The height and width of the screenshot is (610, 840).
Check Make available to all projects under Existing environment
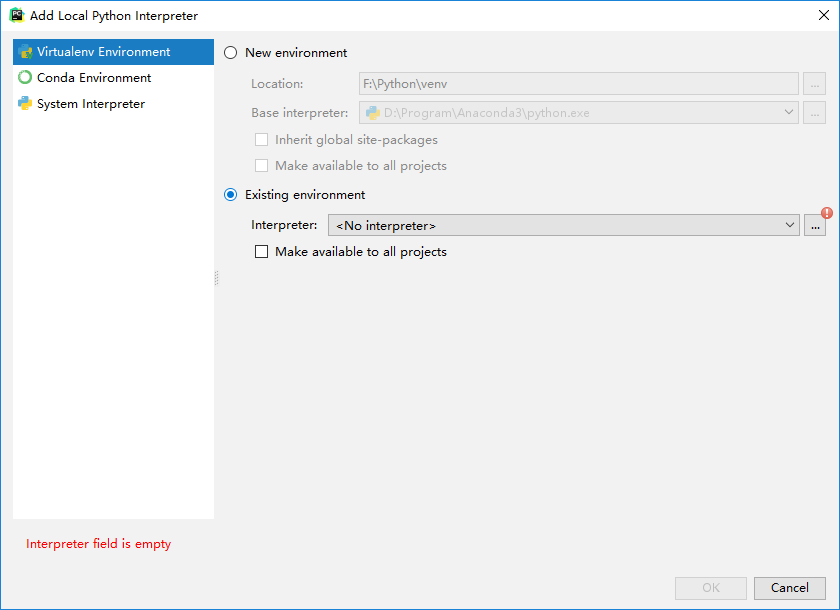tap(262, 252)
